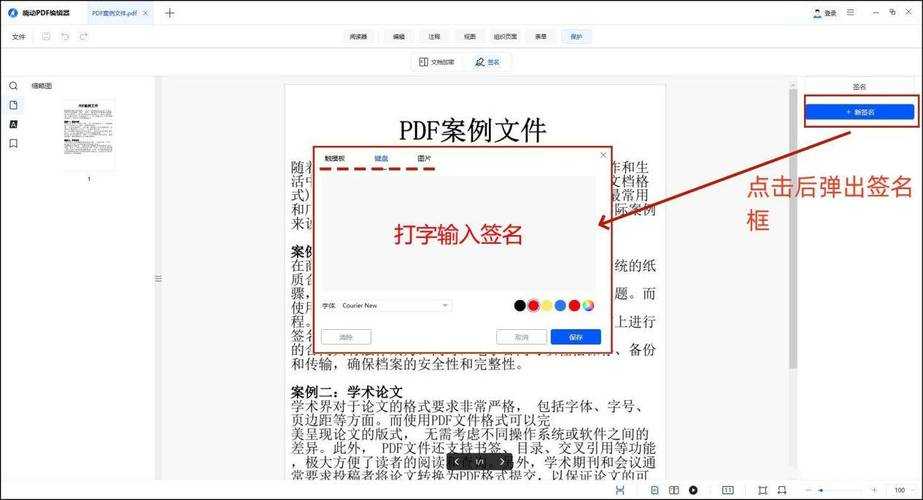Click the fit page icon in status bar

[763, 490]
